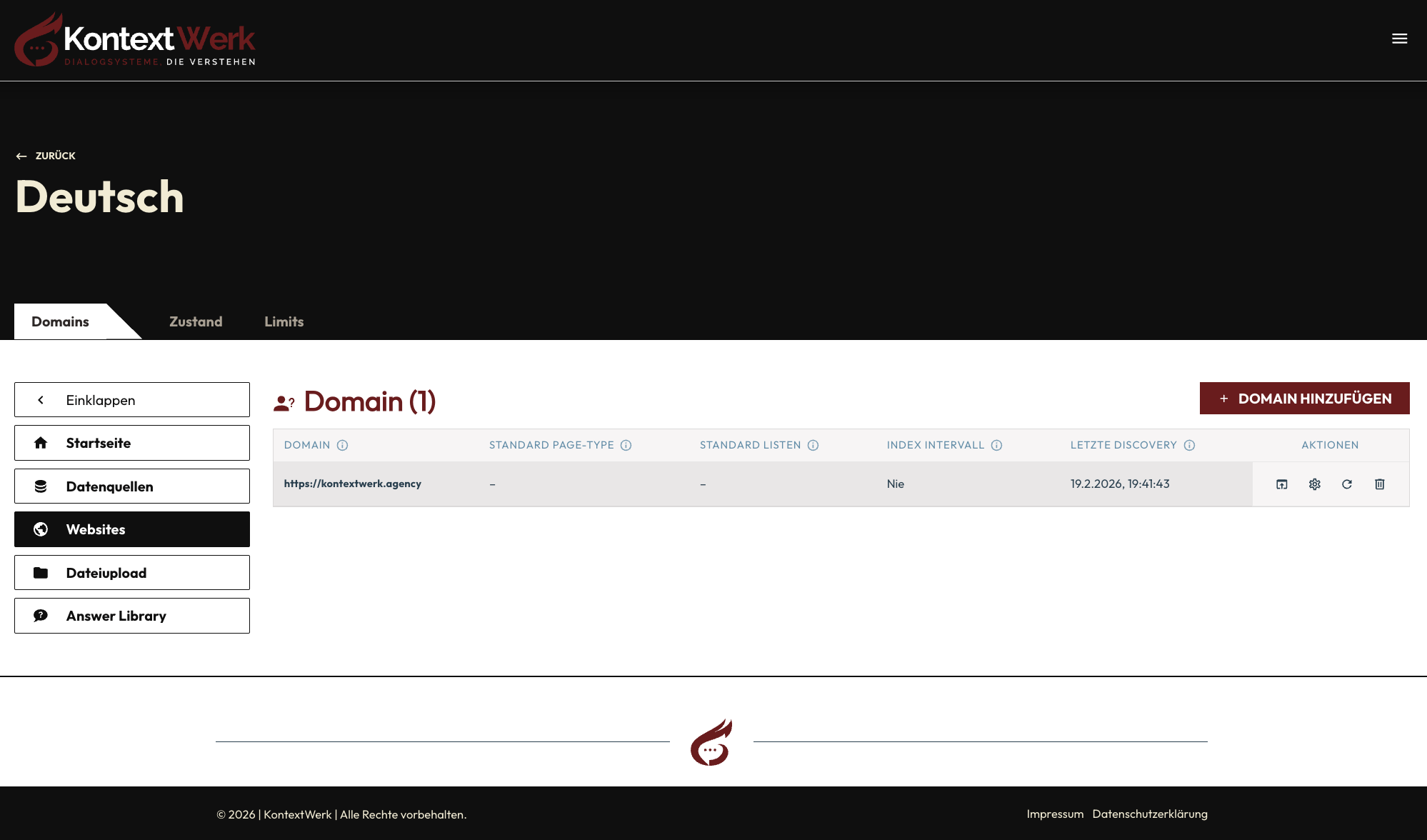Image resolution: width=1427 pixels, height=840 pixels.
Task: Trigger re-discovery with the refresh icon
Action: pyautogui.click(x=1347, y=484)
